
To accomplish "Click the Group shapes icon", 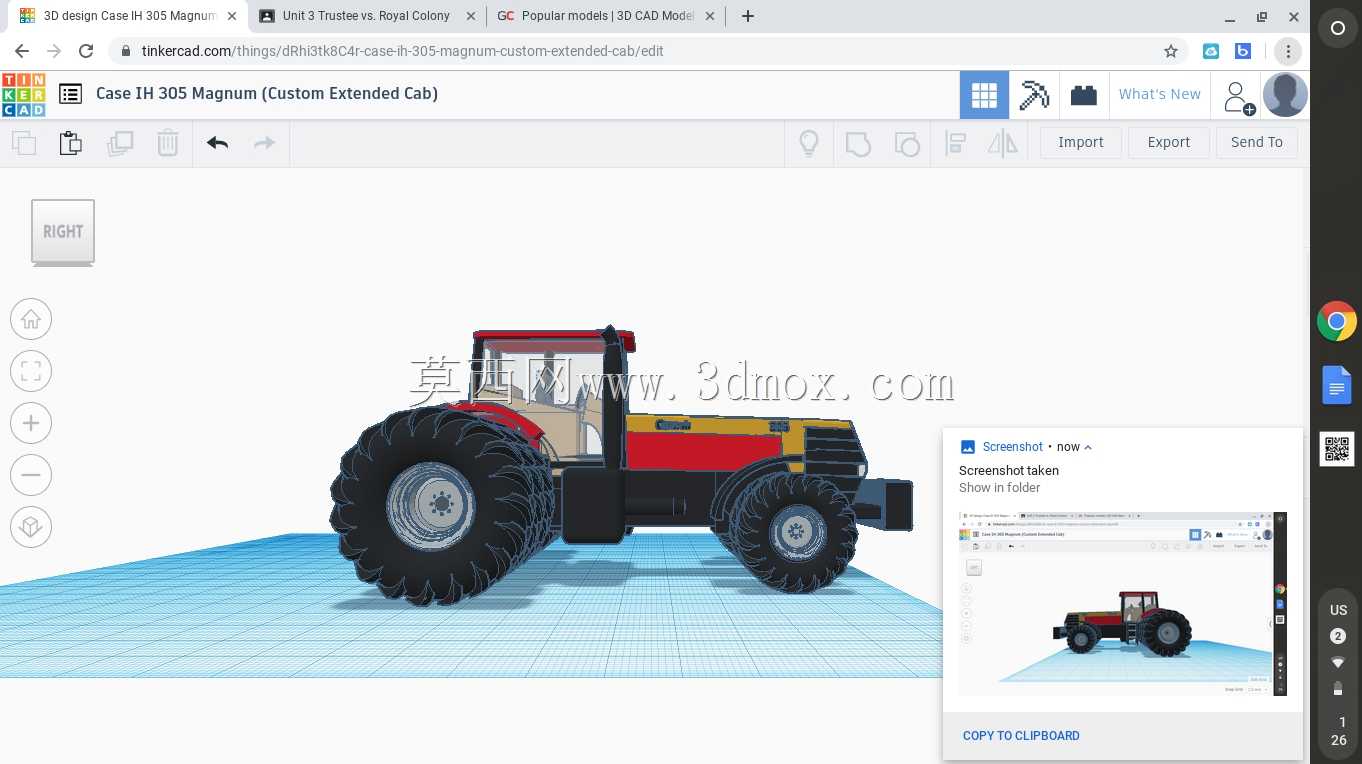I will tap(858, 144).
